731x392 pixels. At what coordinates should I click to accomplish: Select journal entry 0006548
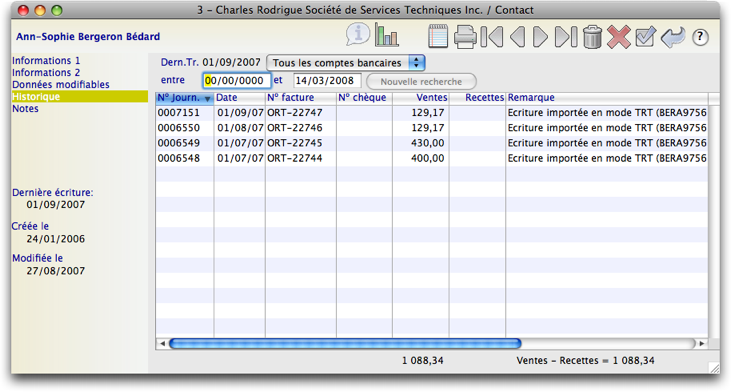coord(179,158)
